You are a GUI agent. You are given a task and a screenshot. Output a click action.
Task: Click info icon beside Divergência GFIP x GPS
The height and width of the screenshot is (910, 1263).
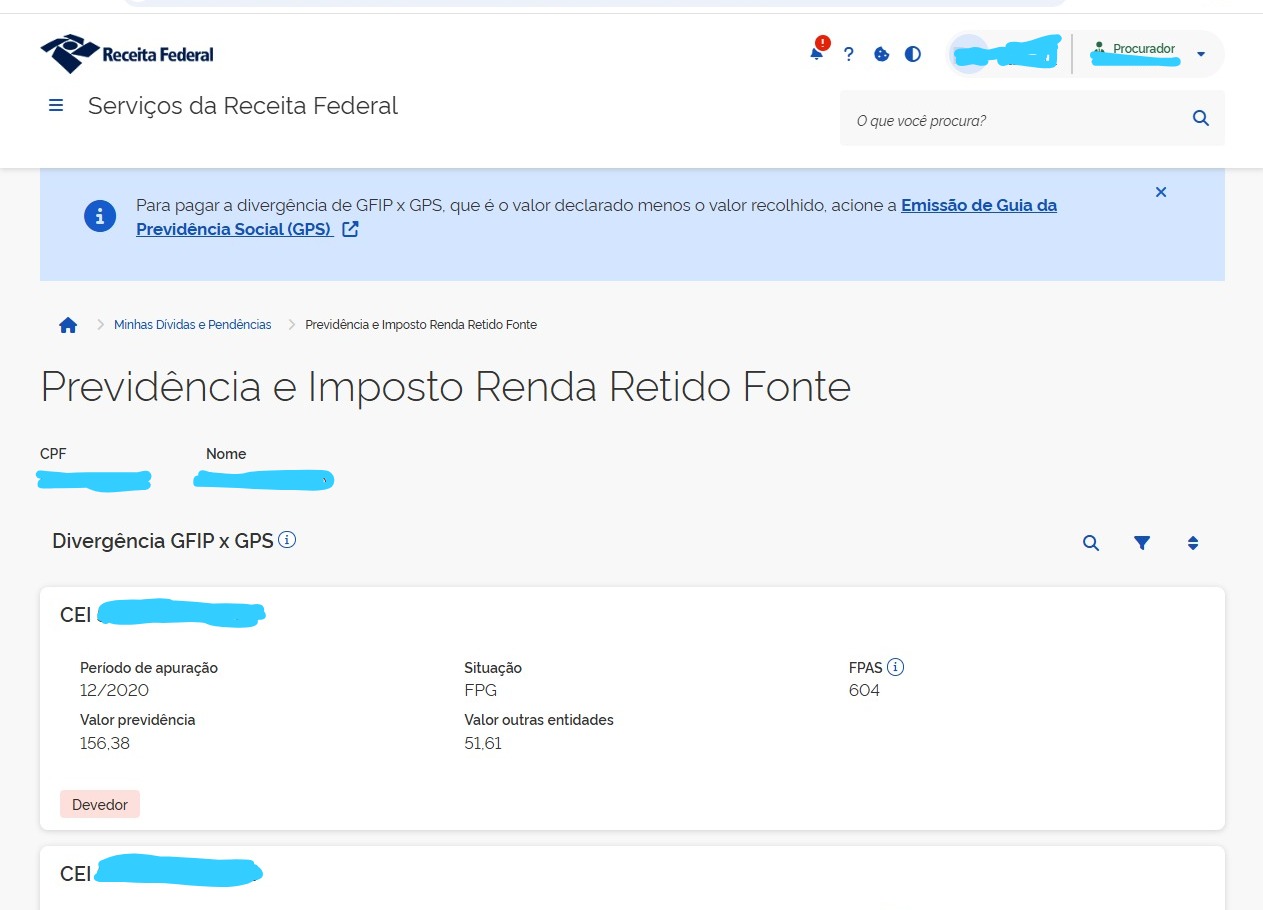(287, 540)
